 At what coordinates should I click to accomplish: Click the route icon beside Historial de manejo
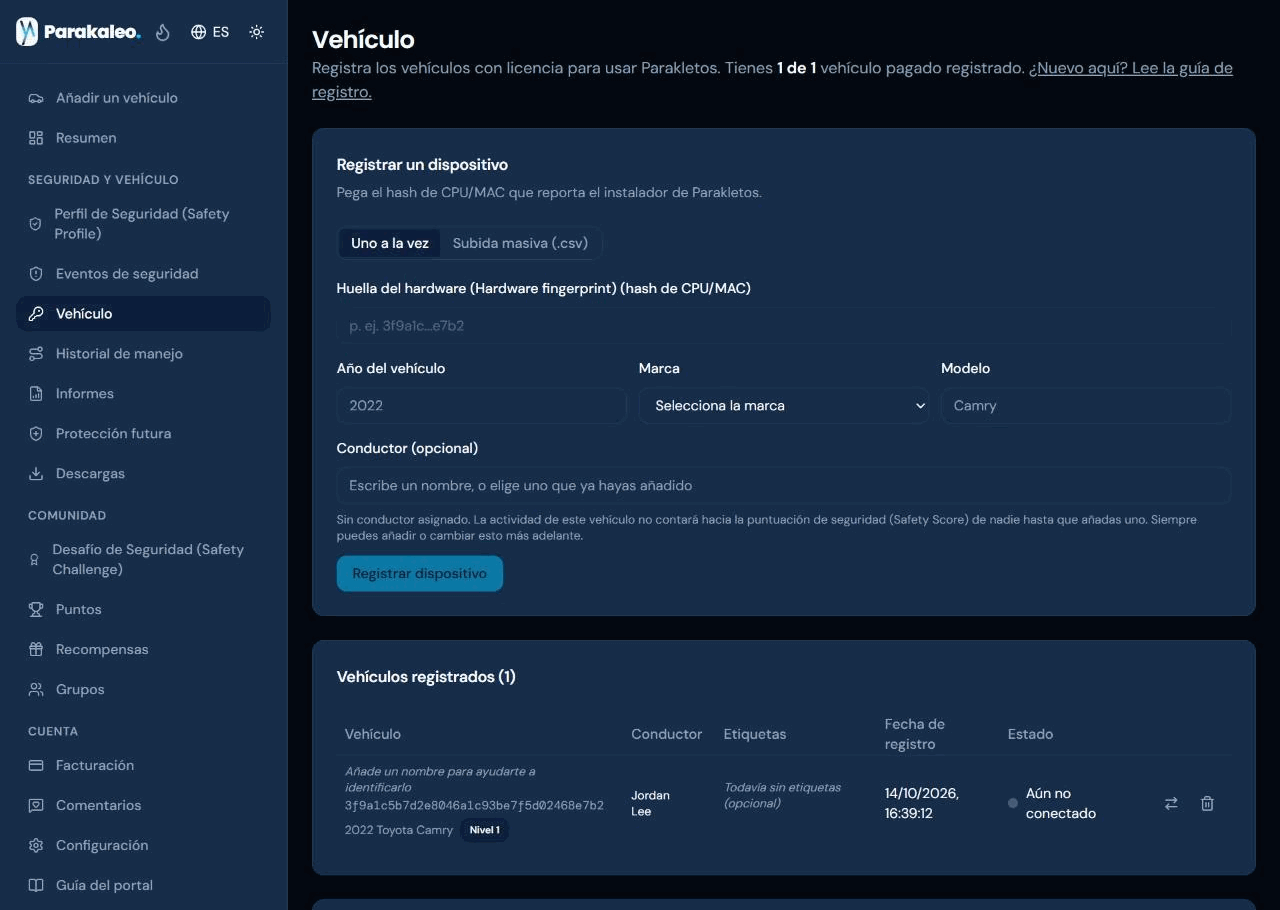(36, 354)
